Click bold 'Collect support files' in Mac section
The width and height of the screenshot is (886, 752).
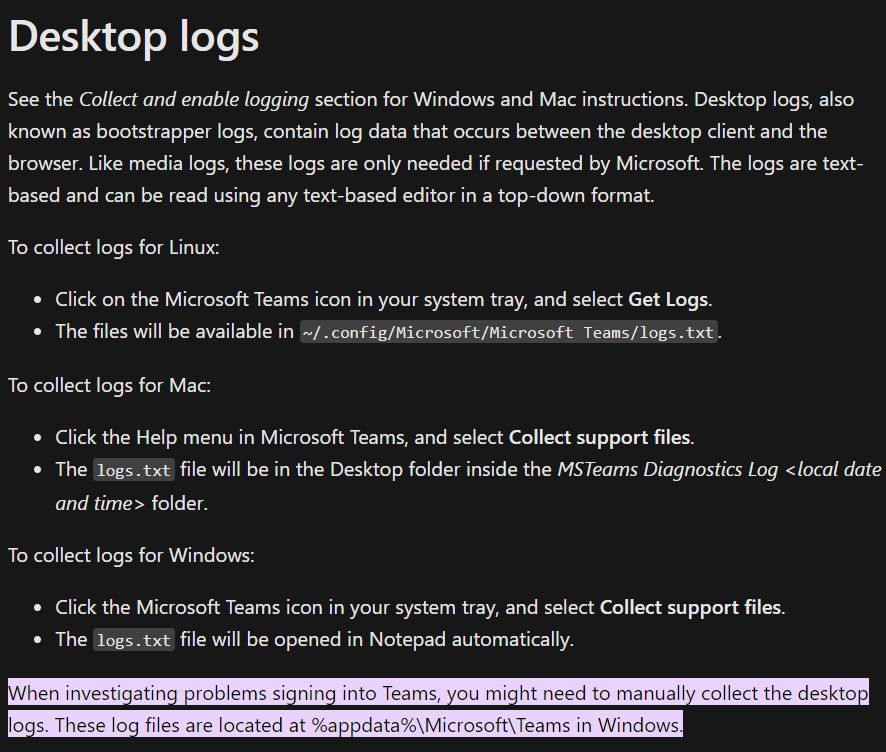(x=600, y=437)
